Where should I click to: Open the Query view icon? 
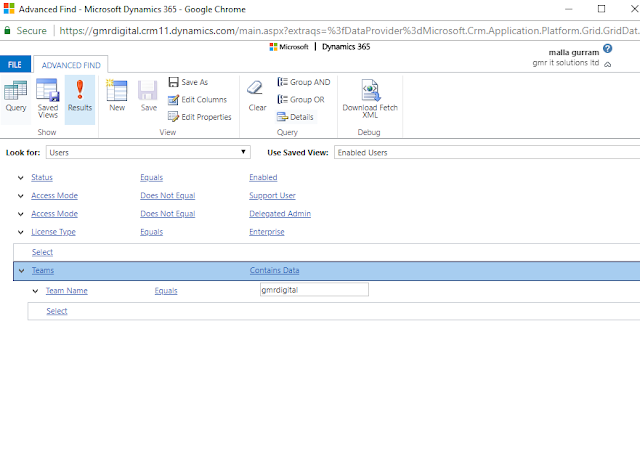[x=16, y=97]
